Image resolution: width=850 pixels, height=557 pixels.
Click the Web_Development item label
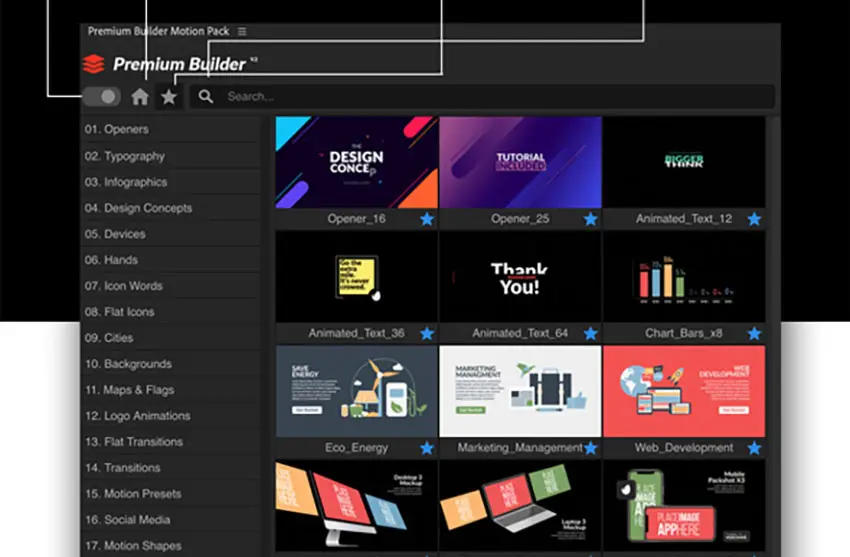click(684, 448)
